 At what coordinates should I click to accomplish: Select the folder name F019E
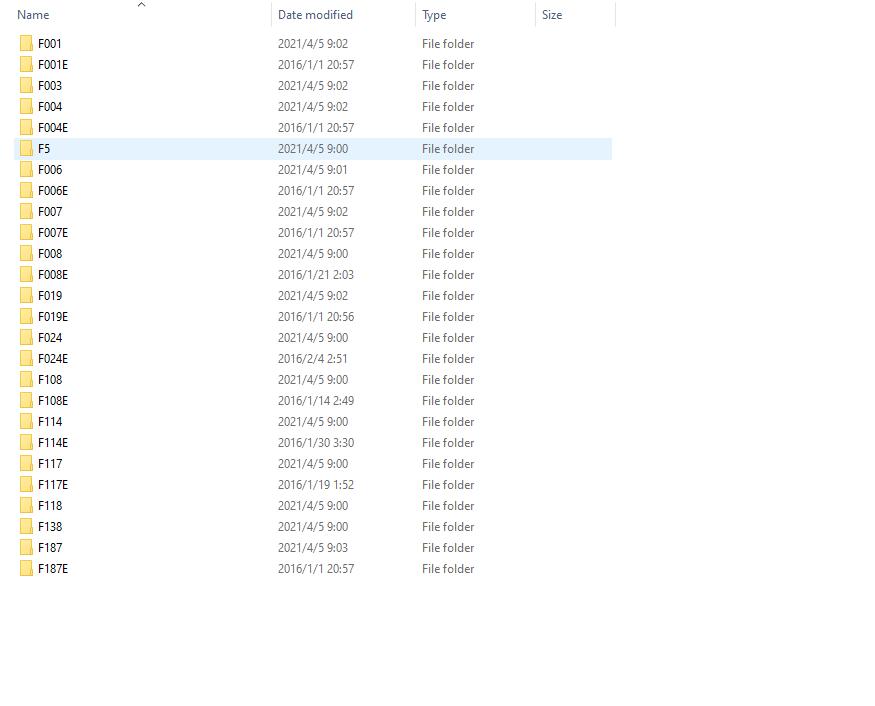53,316
